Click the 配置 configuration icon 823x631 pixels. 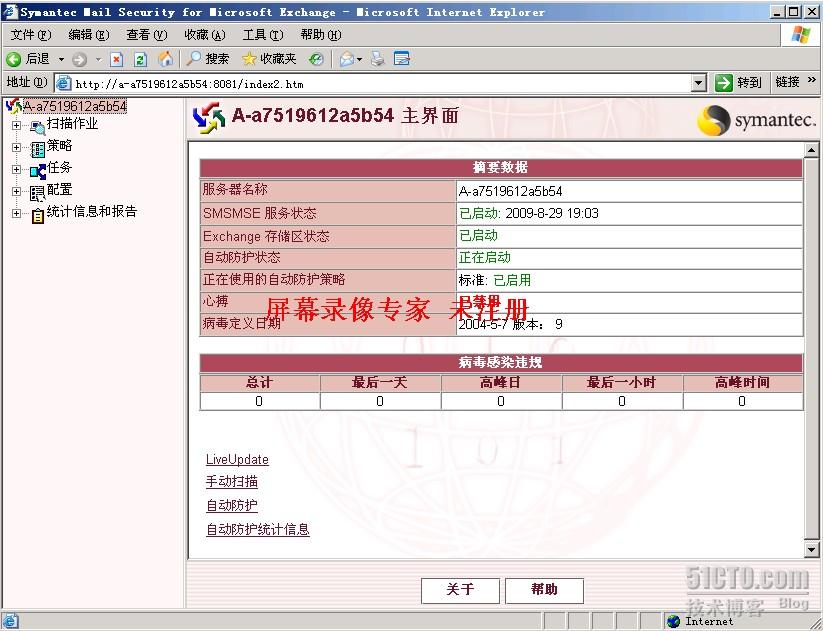pos(37,194)
